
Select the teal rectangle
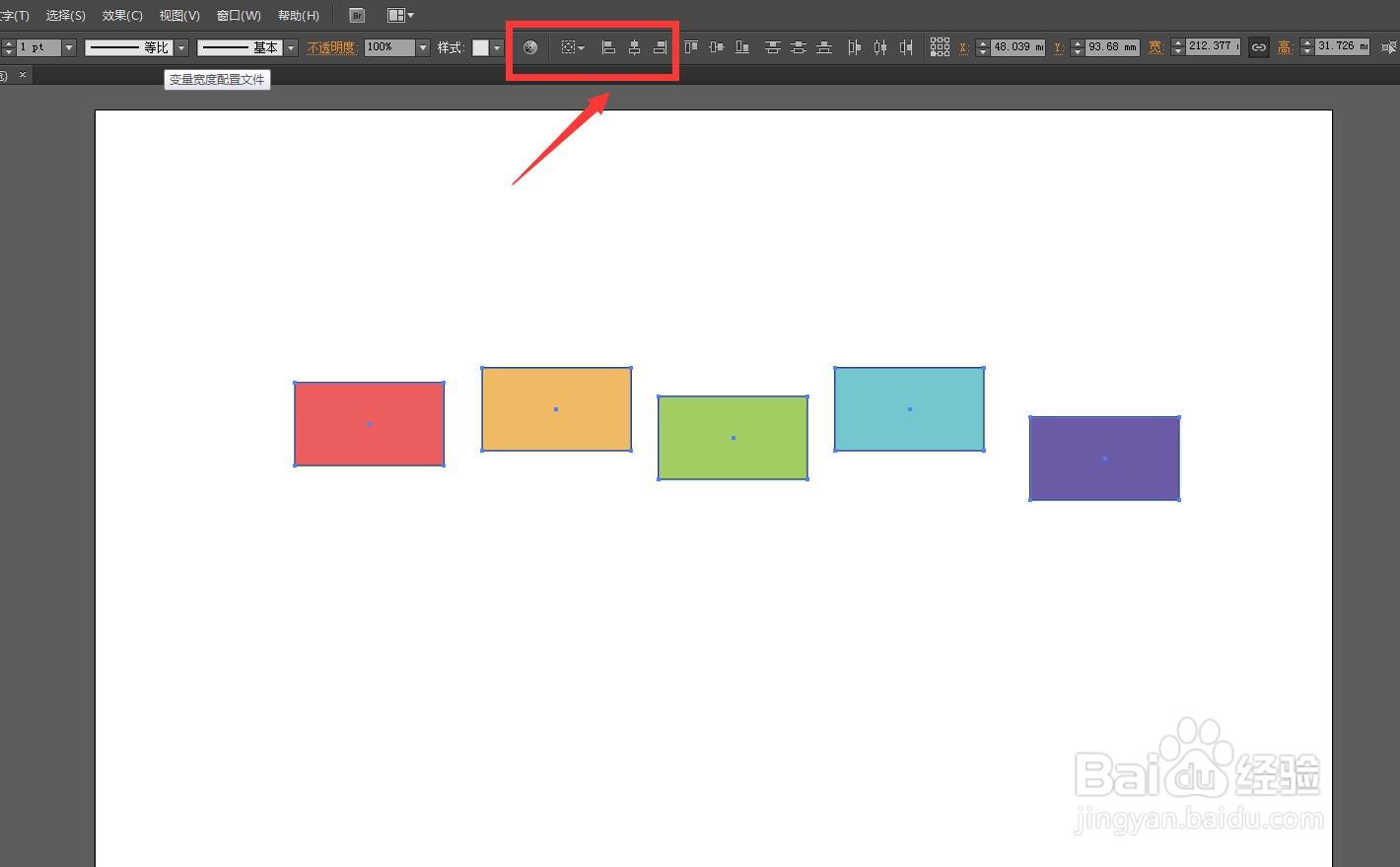(909, 409)
